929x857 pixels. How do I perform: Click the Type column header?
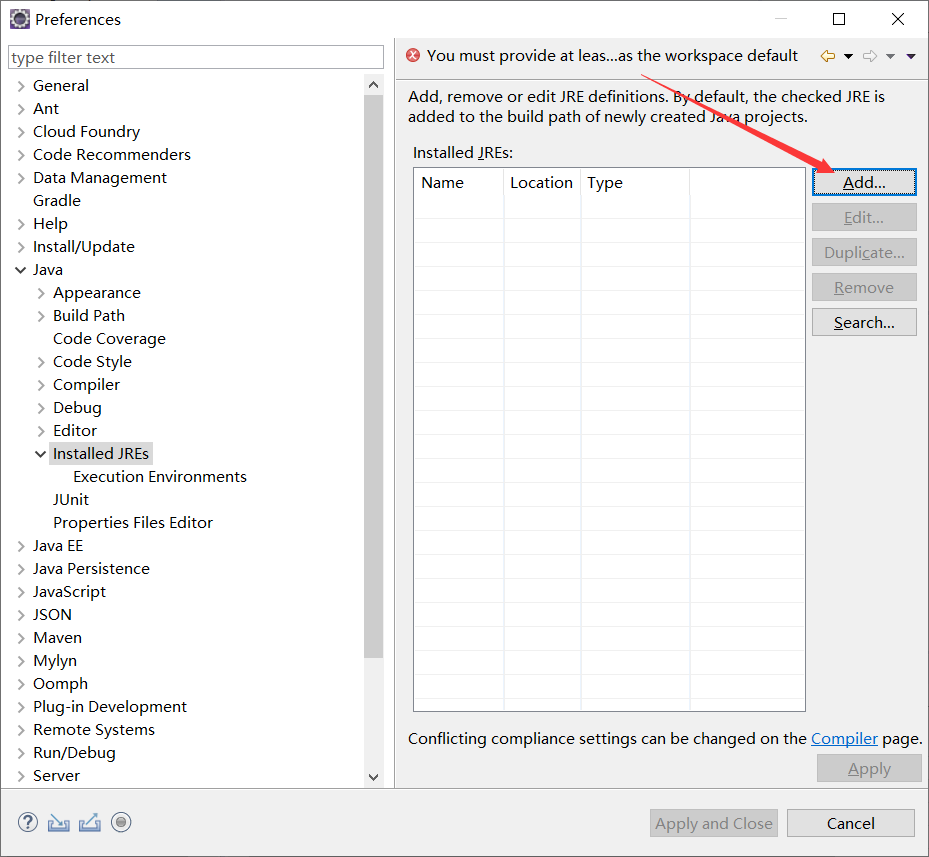(635, 183)
